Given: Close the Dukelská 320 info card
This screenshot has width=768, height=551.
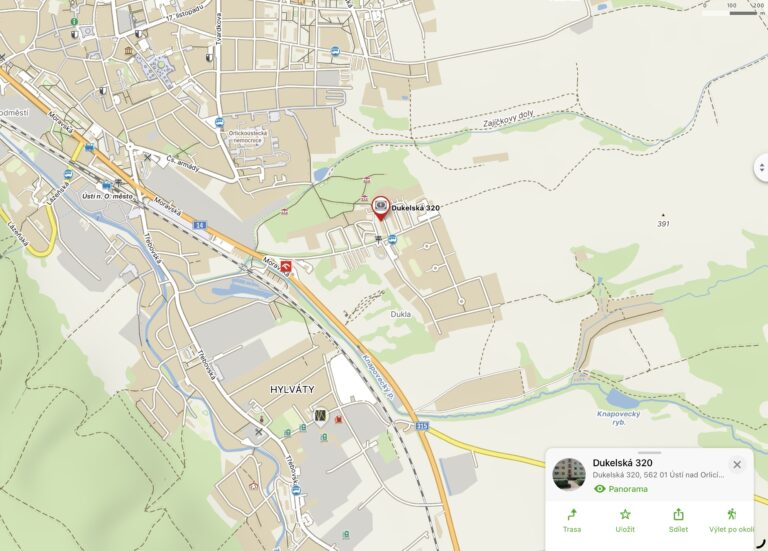Looking at the screenshot, I should pos(737,464).
